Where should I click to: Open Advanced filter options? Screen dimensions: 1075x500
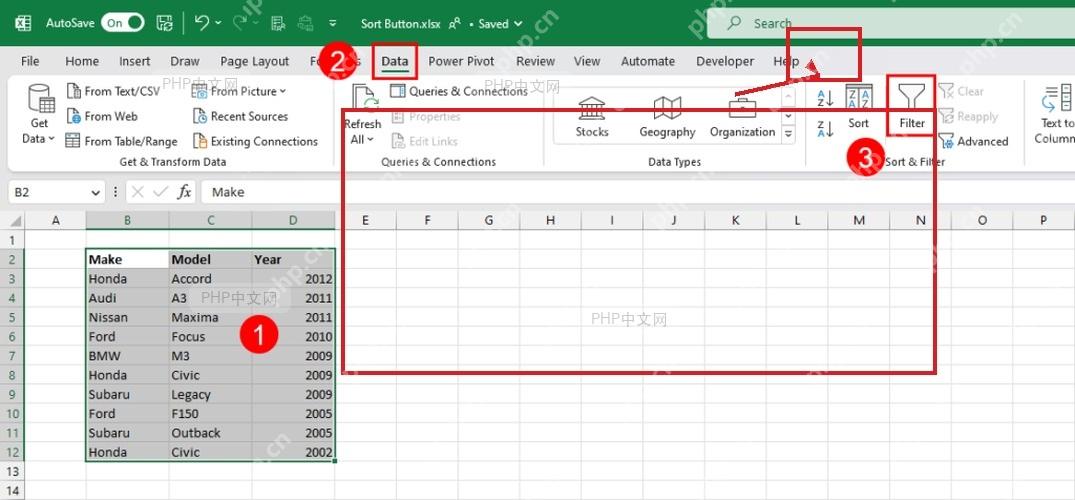pyautogui.click(x=974, y=141)
